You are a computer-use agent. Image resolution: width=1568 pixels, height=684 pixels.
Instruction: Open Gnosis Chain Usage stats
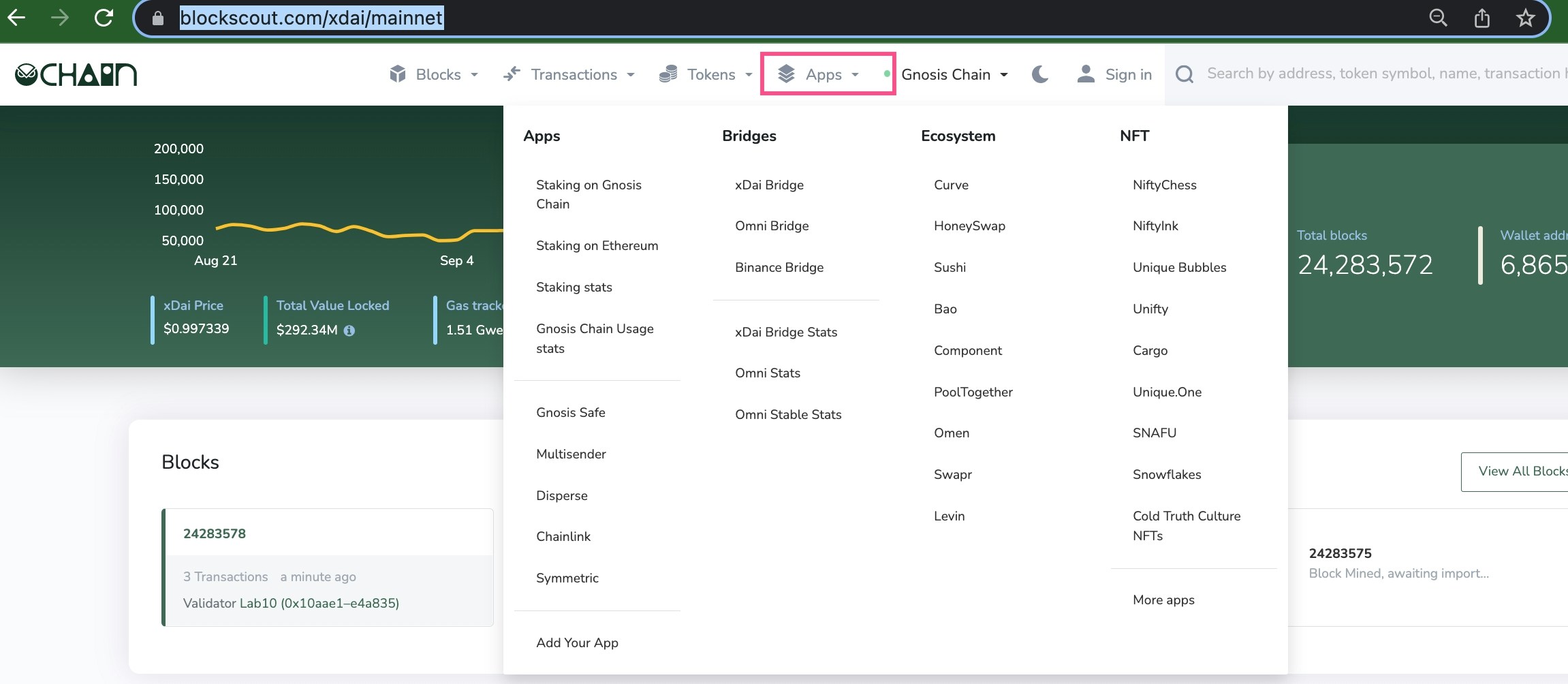(595, 338)
